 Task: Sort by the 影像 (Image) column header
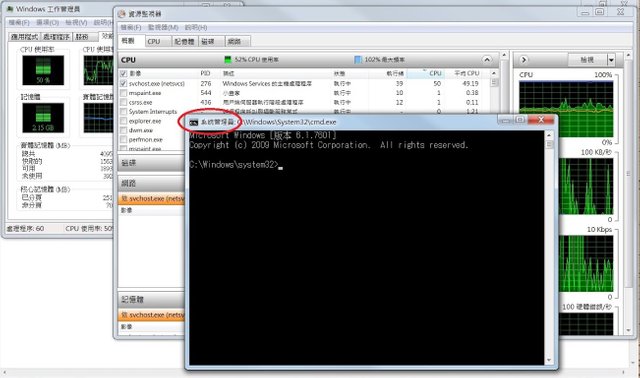point(135,73)
